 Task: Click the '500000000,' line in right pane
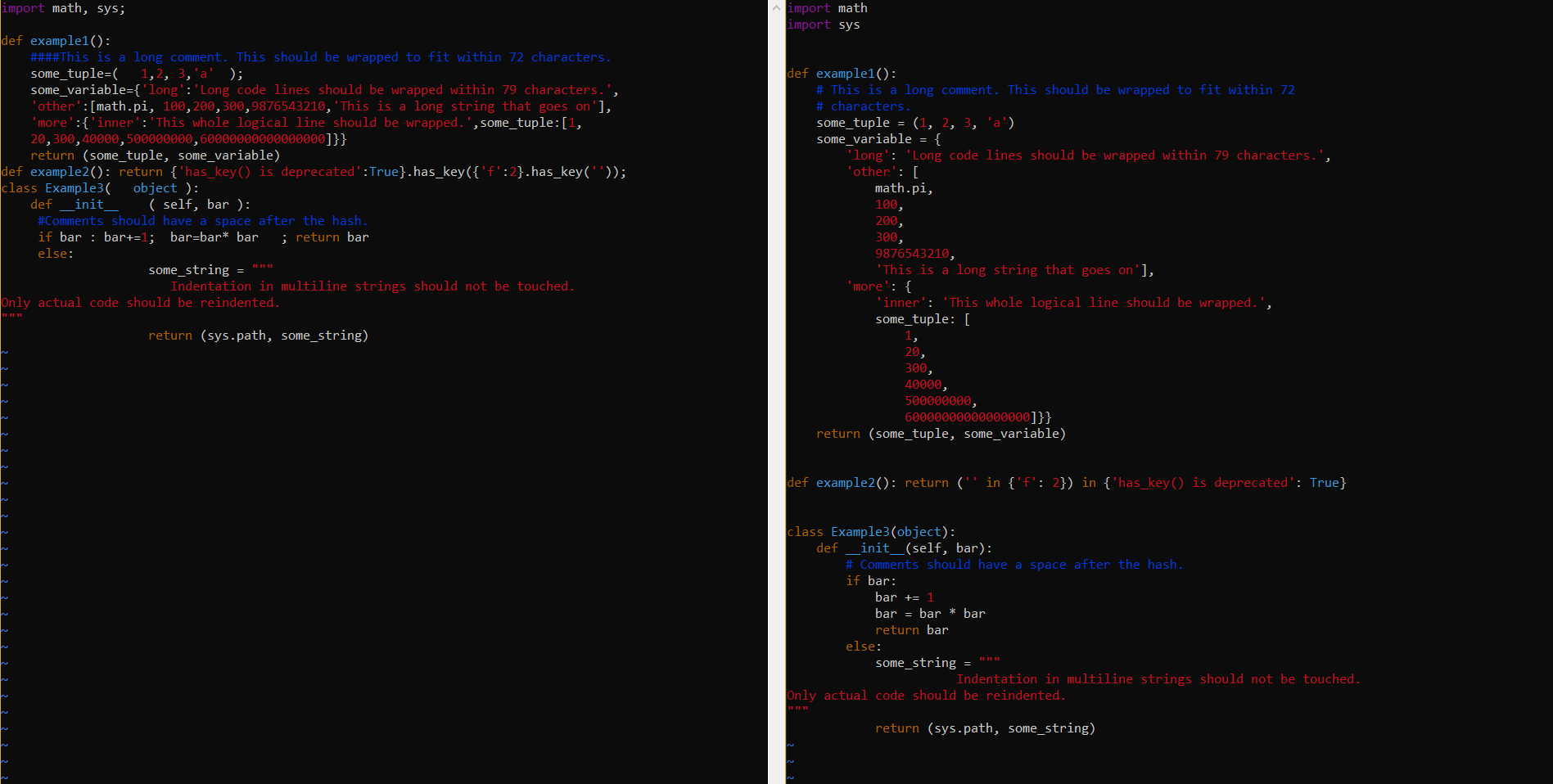click(x=941, y=401)
